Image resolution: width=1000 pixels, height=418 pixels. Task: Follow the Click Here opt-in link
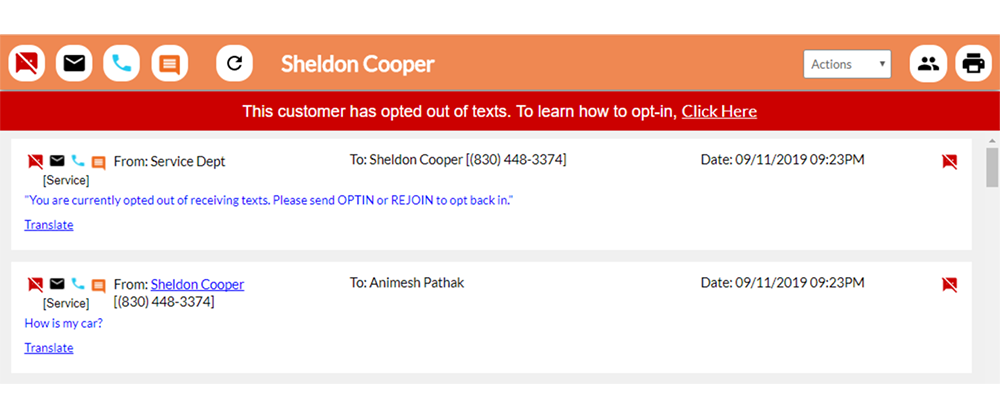tap(719, 112)
